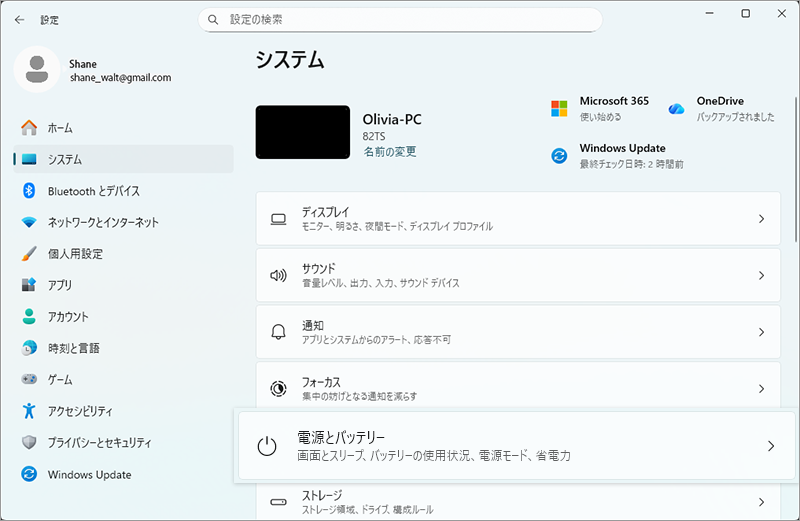Click the ゲーム controller icon
This screenshot has height=521, width=800.
(x=29, y=379)
